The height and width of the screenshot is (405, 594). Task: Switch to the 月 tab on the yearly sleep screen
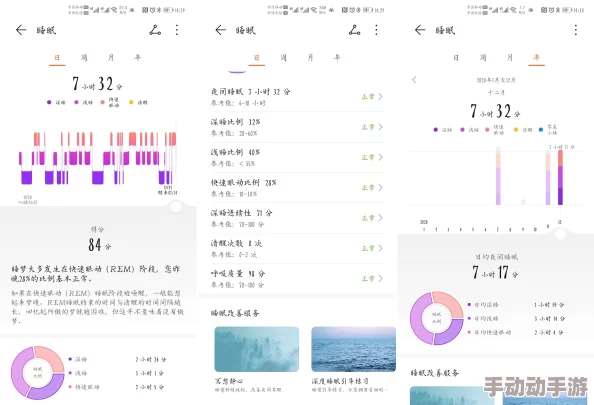point(510,58)
